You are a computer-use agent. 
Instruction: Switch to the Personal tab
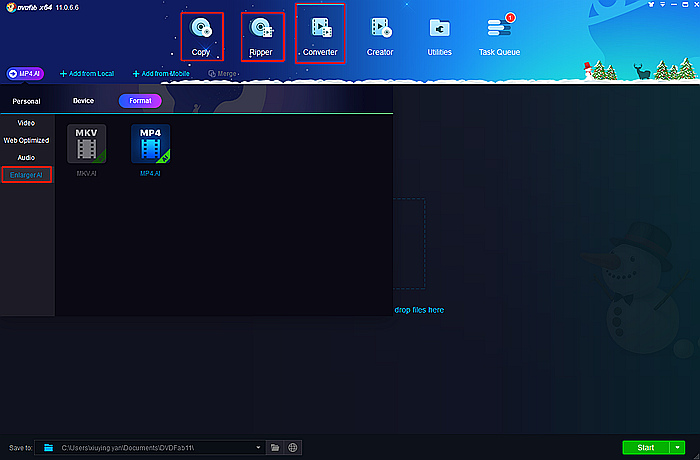pyautogui.click(x=27, y=101)
